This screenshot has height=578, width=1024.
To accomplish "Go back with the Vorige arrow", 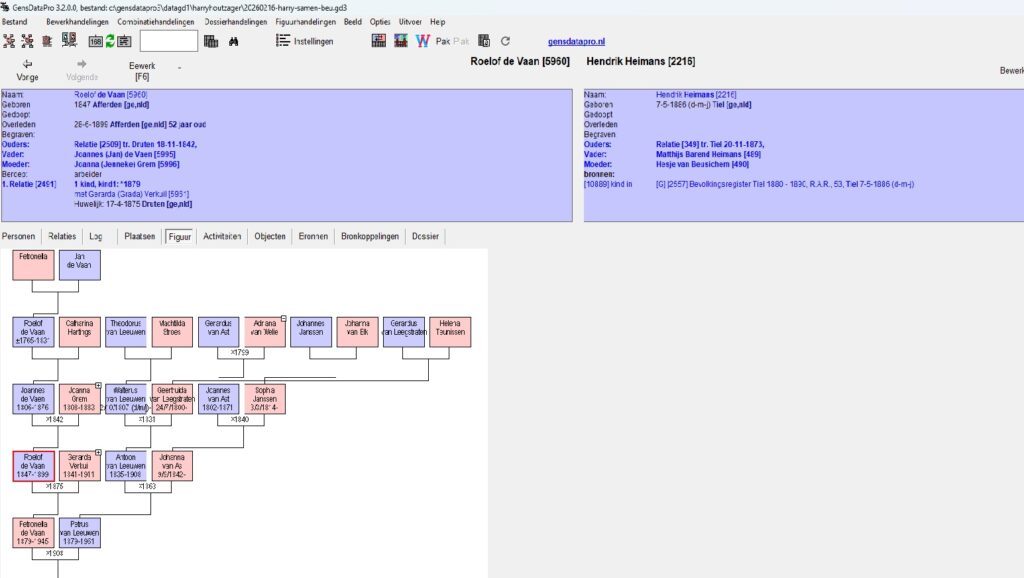I will click(x=27, y=71).
